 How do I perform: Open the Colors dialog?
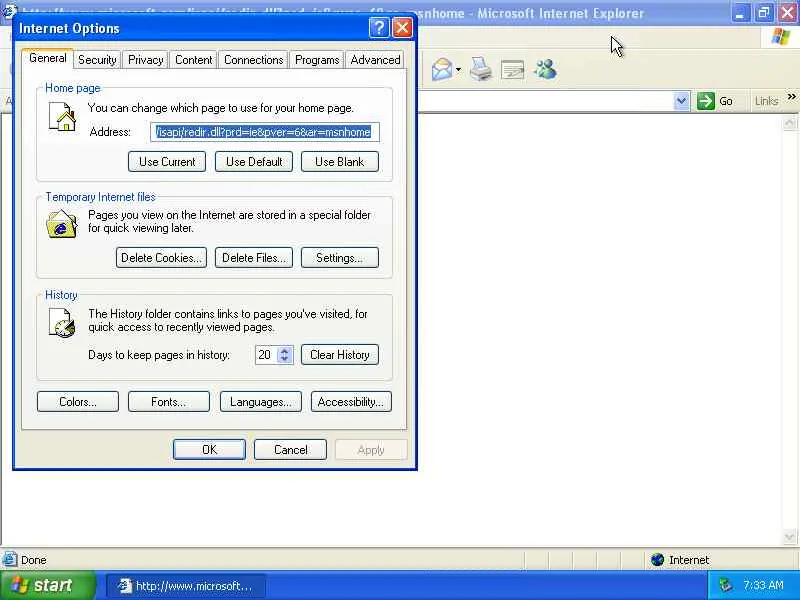78,402
